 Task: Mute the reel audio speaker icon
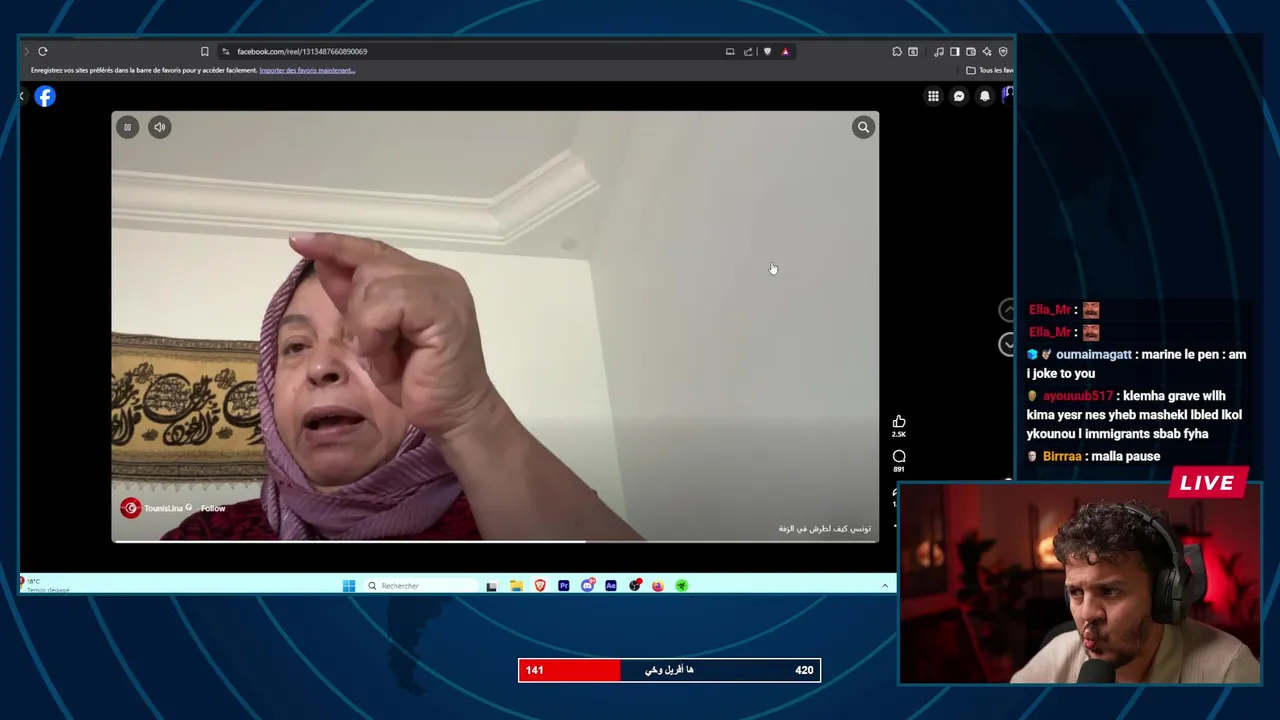point(160,127)
